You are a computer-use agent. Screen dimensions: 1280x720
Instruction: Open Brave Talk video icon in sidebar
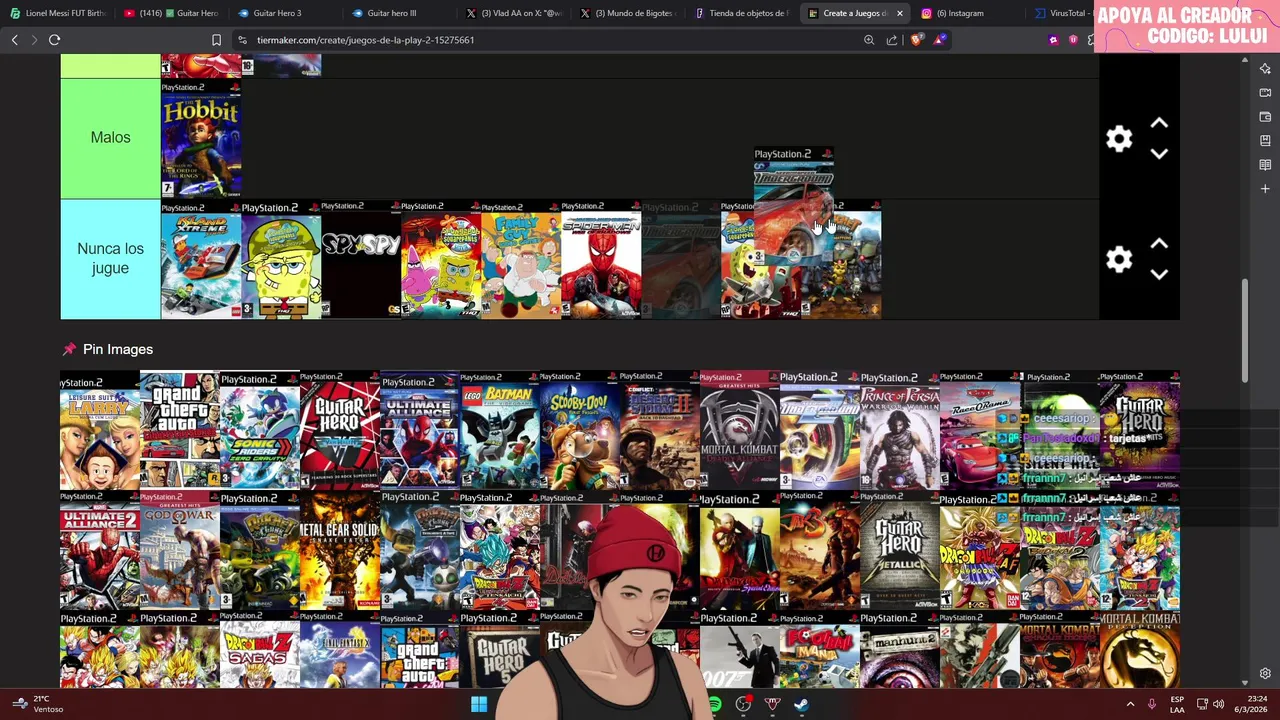click(x=1265, y=93)
